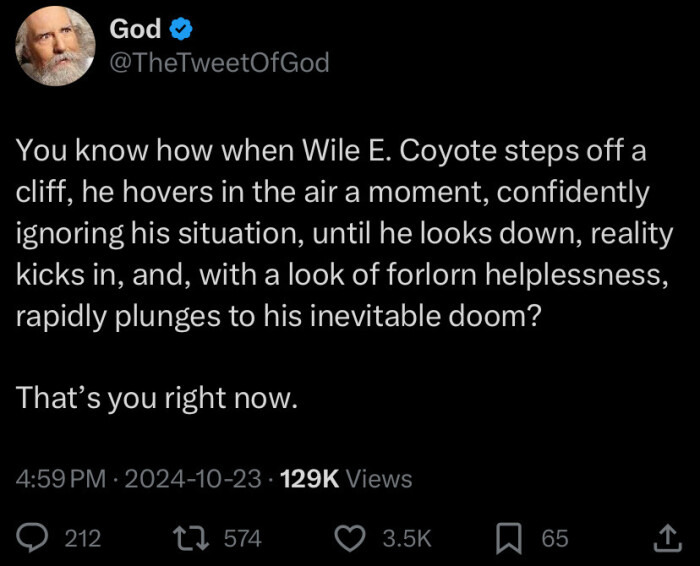Screen dimensions: 700x566
Task: View the 129K Views analytics
Action: click(346, 479)
